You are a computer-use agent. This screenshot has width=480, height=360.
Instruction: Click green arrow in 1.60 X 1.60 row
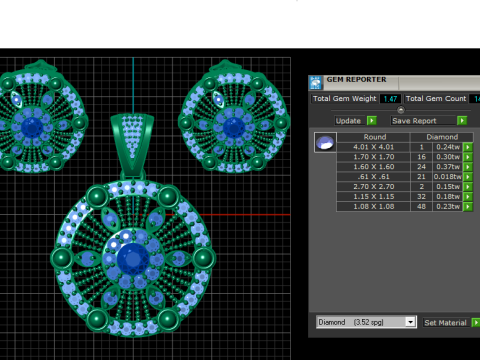tap(468, 167)
